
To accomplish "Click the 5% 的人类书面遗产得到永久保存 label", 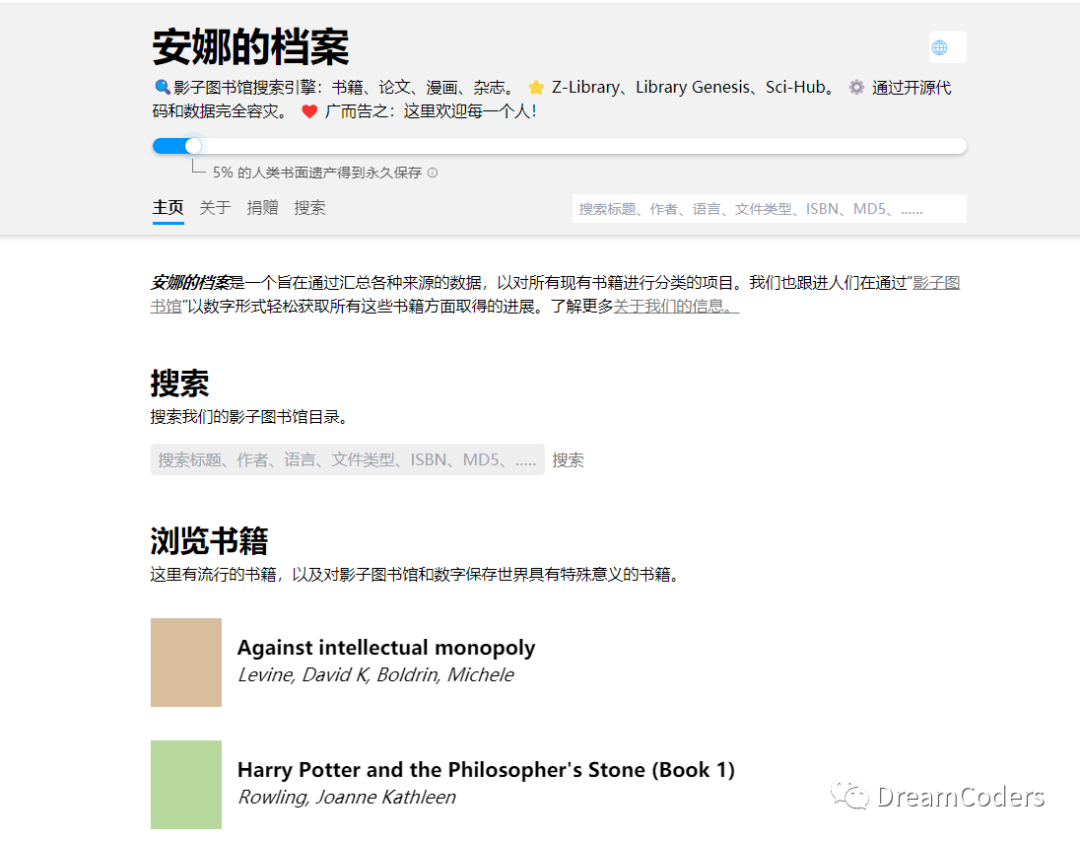I will coord(317,173).
